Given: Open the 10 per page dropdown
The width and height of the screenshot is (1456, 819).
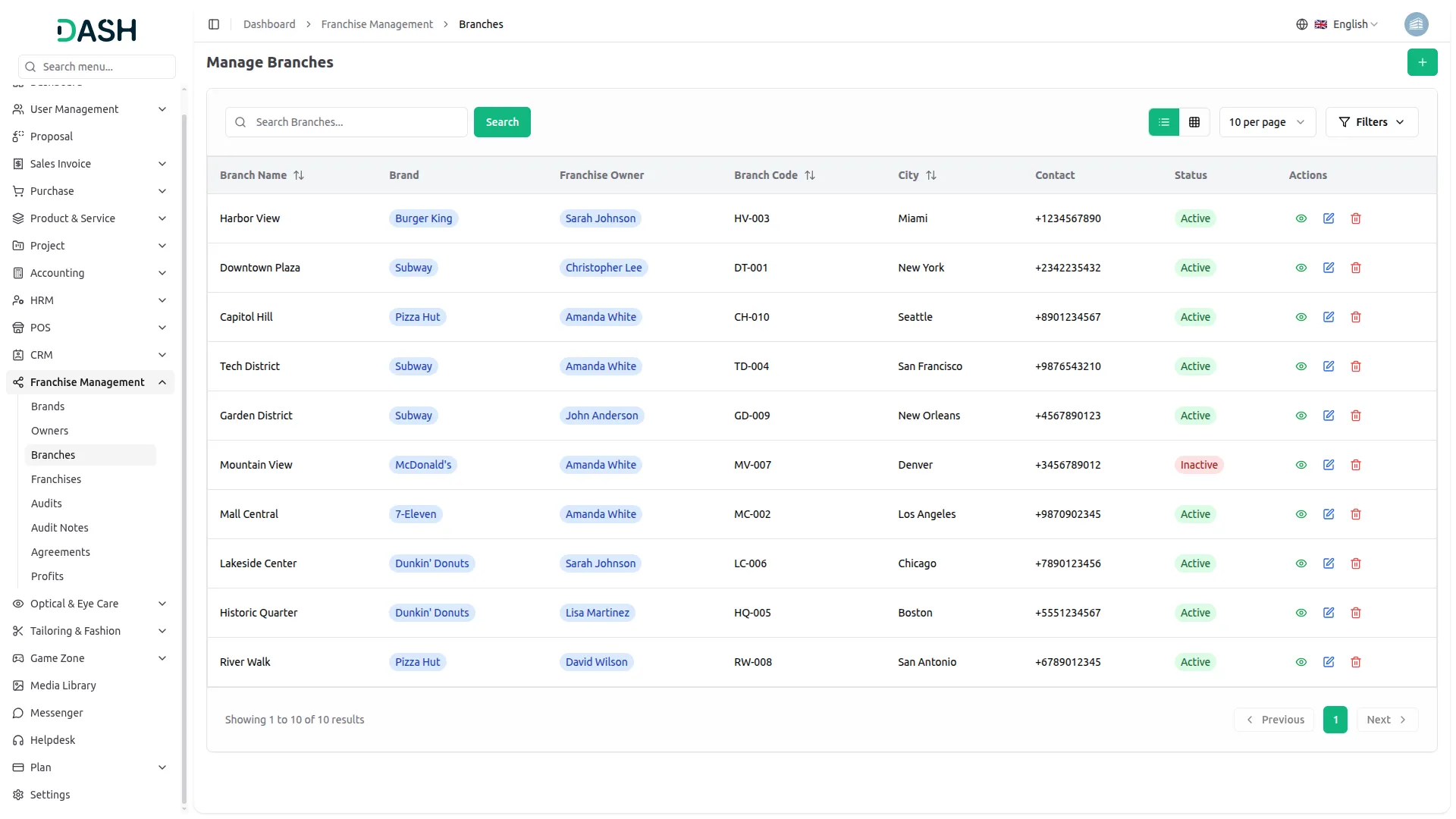Looking at the screenshot, I should click(x=1267, y=122).
